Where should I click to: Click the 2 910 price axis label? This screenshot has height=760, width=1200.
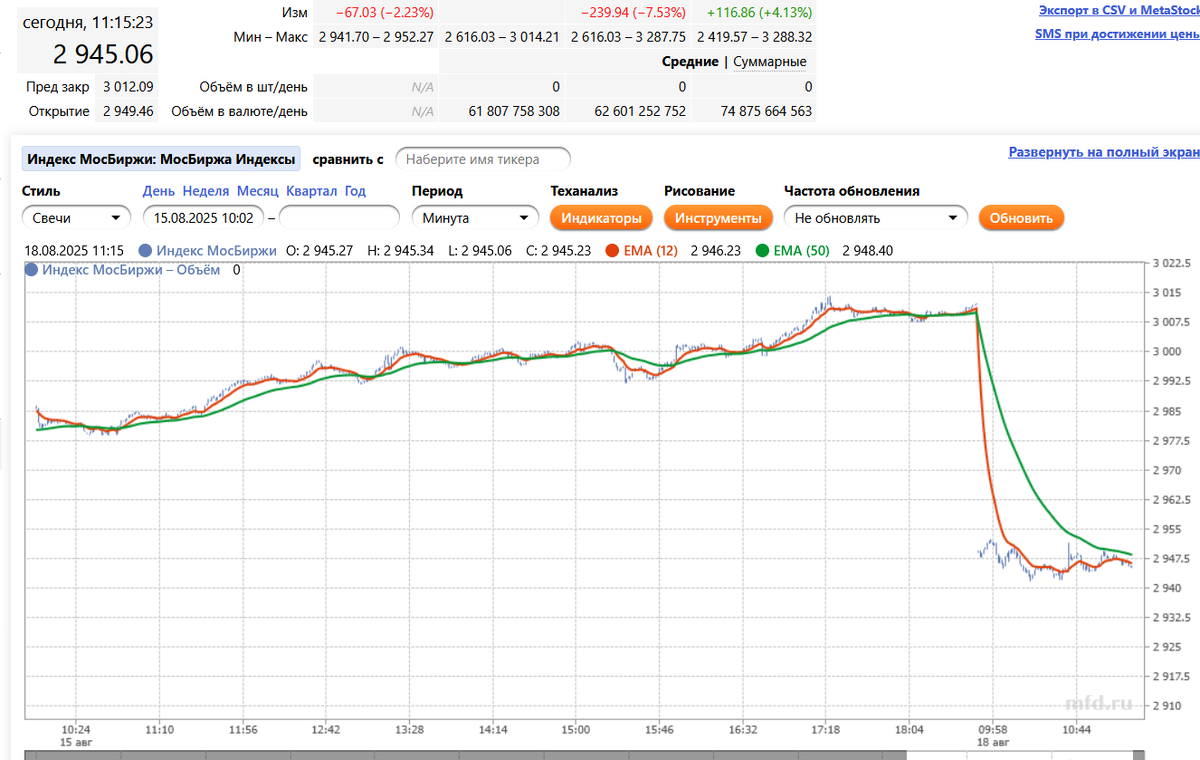pos(1166,706)
